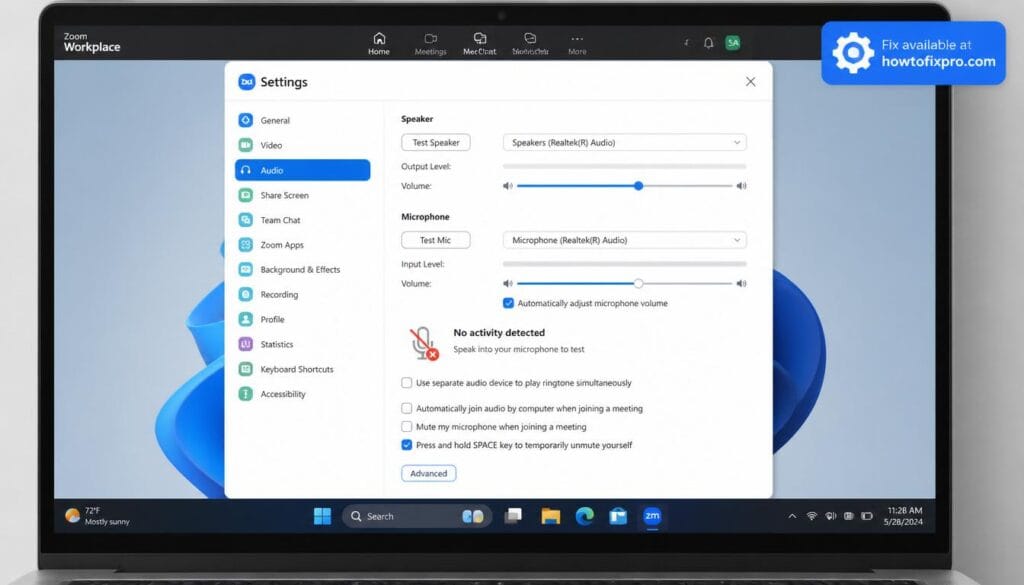Click the Wi-Fi system tray icon

click(x=812, y=516)
